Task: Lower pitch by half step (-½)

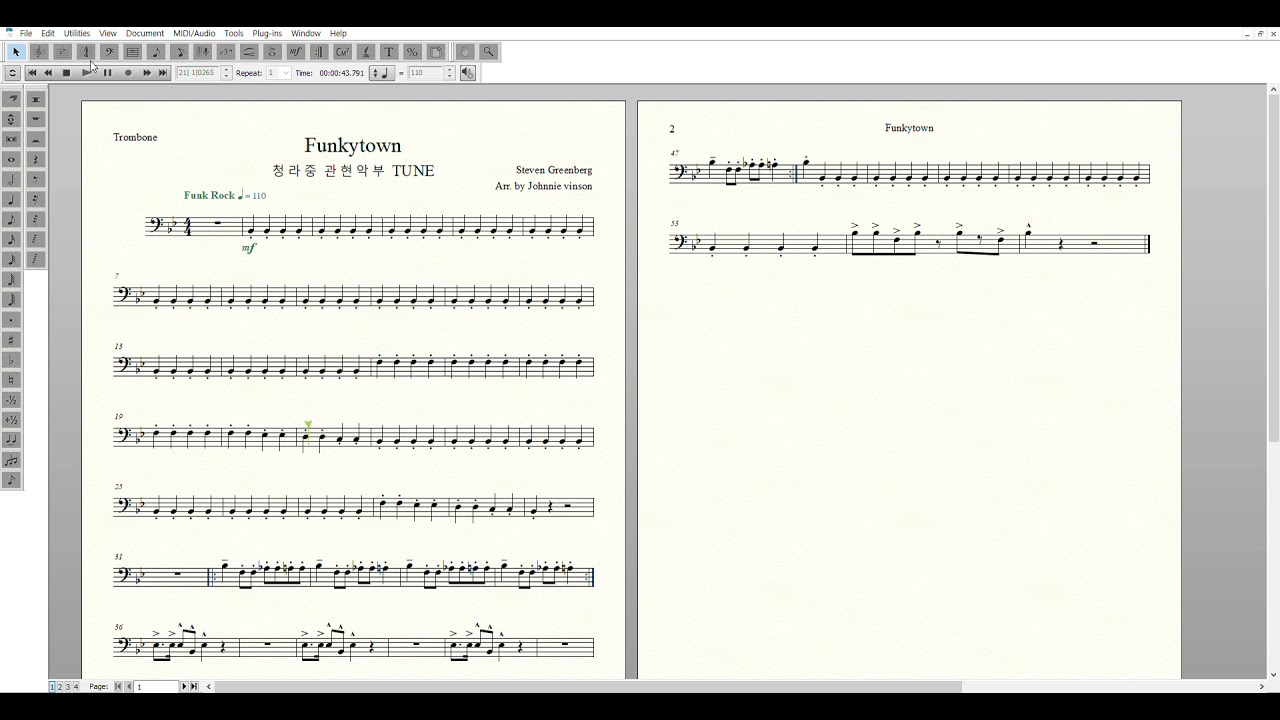Action: coord(12,399)
